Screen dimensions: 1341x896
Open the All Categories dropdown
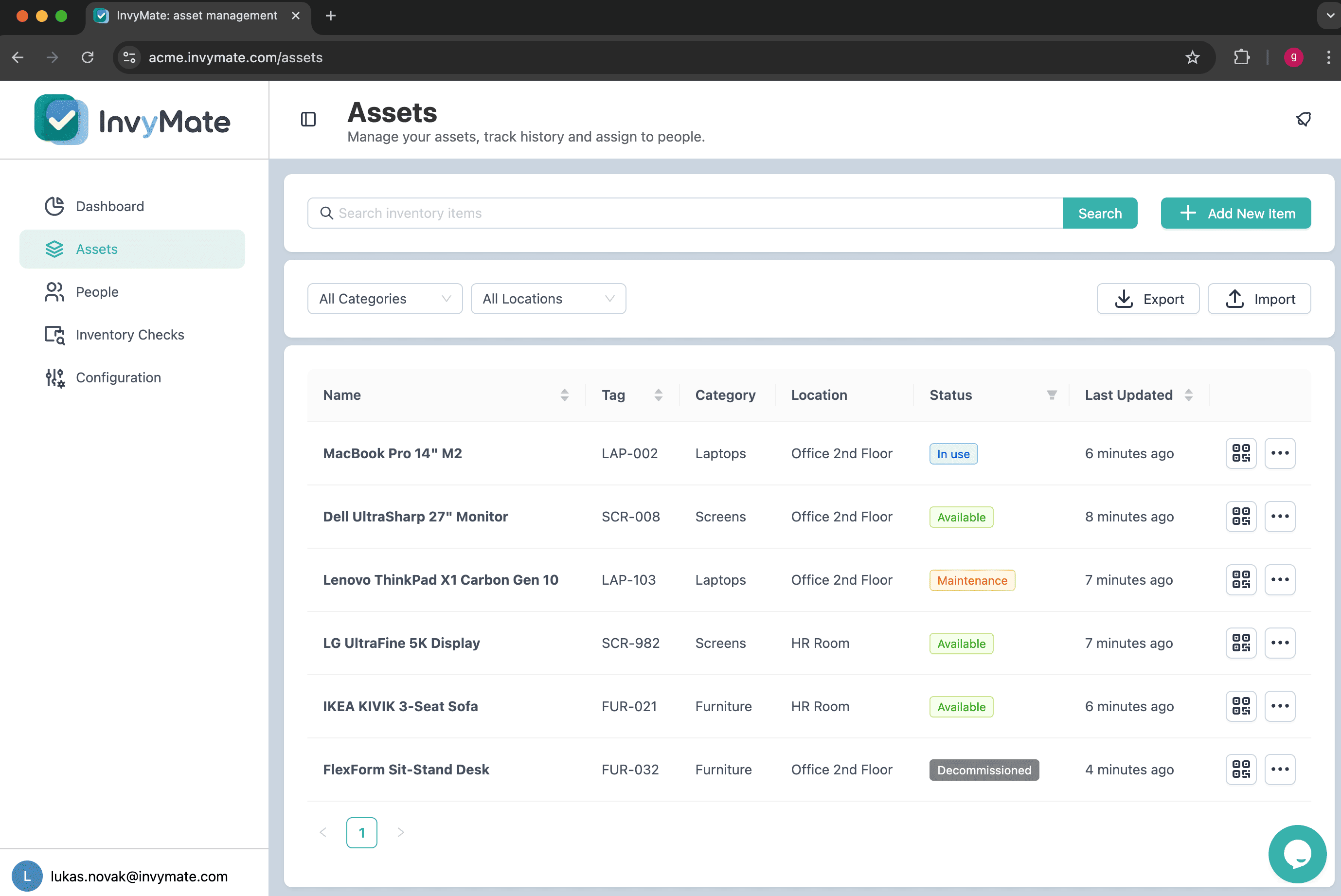click(x=384, y=298)
